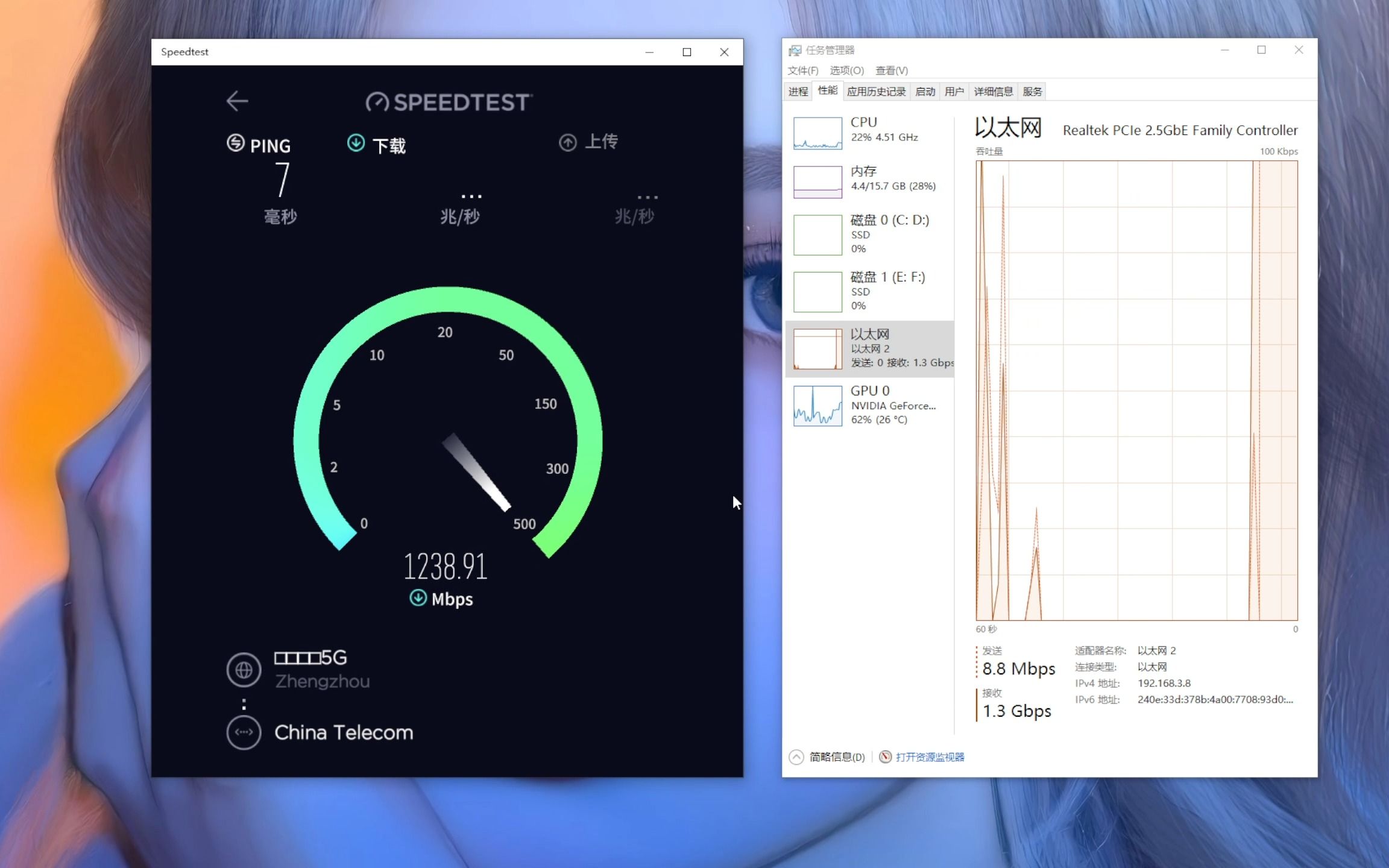Click the 22% 4.51 GHz CPU reading
This screenshot has height=868, width=1389.
coord(884,137)
